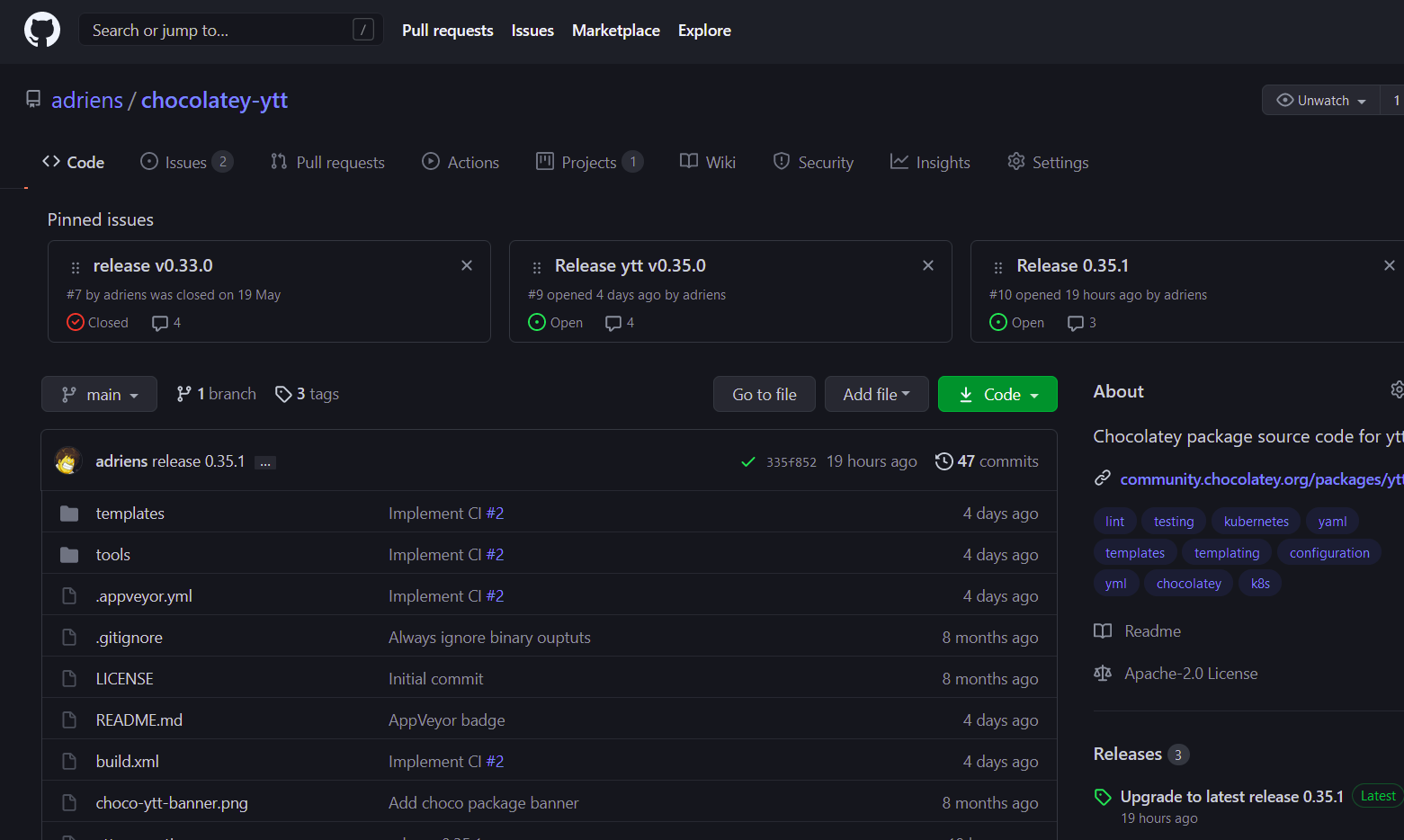
Task: Open the Add file dropdown
Action: (876, 394)
